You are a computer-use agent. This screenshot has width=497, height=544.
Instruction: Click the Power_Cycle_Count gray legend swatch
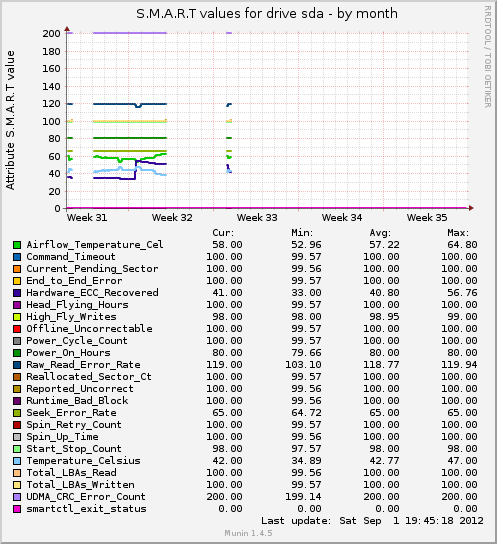tap(17, 341)
